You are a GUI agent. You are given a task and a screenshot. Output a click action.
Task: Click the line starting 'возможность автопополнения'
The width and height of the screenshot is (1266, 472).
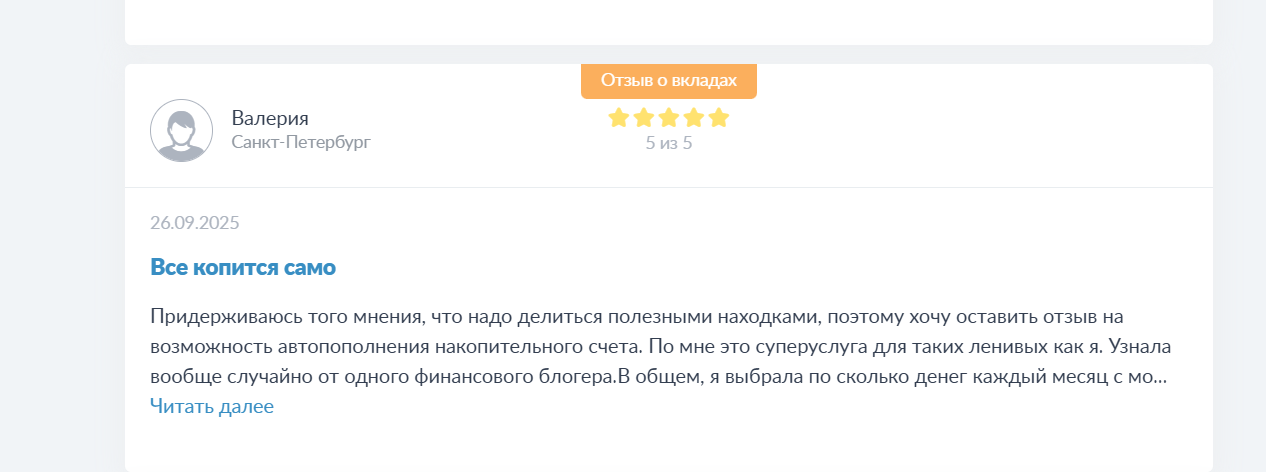(660, 348)
